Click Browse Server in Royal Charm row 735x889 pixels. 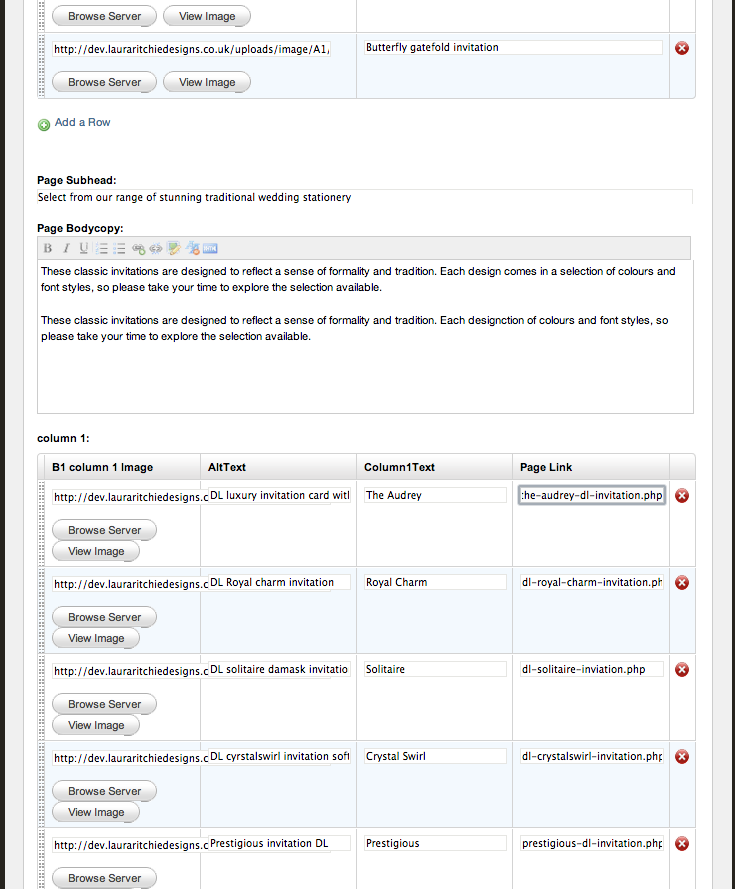(x=104, y=617)
